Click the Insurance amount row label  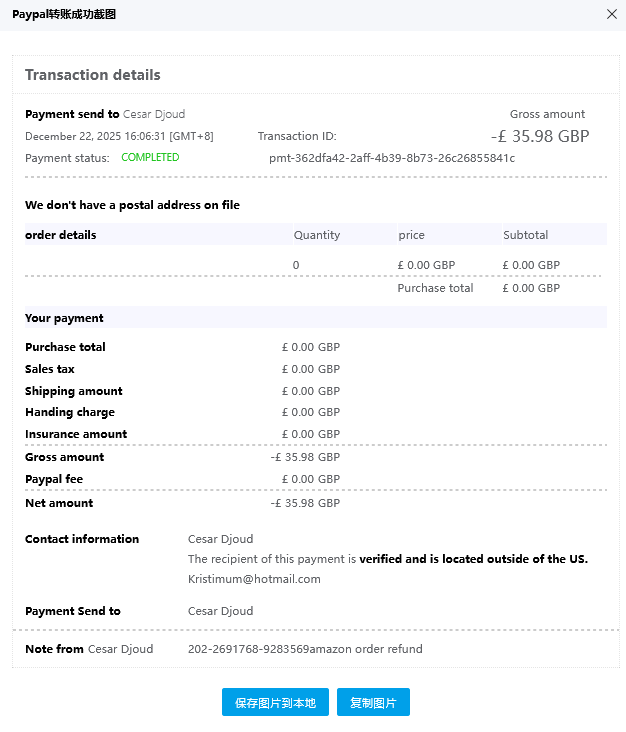coord(76,434)
